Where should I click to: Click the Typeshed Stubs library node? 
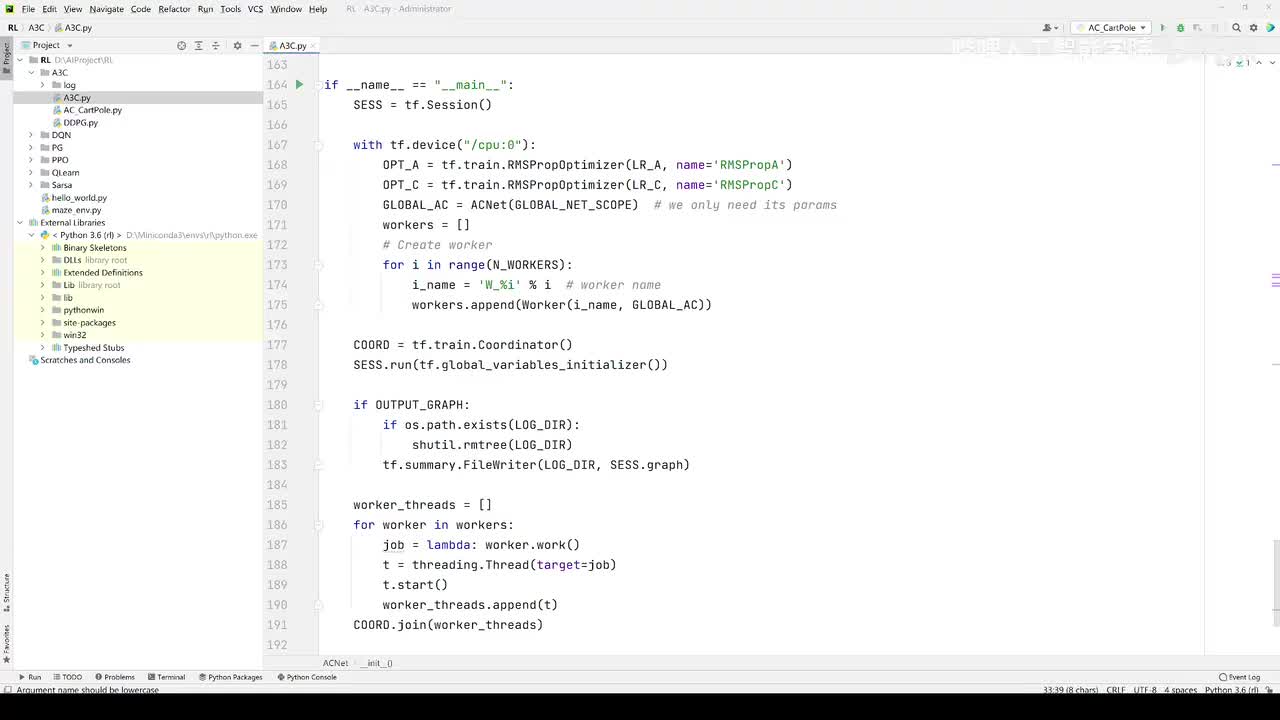(x=93, y=348)
